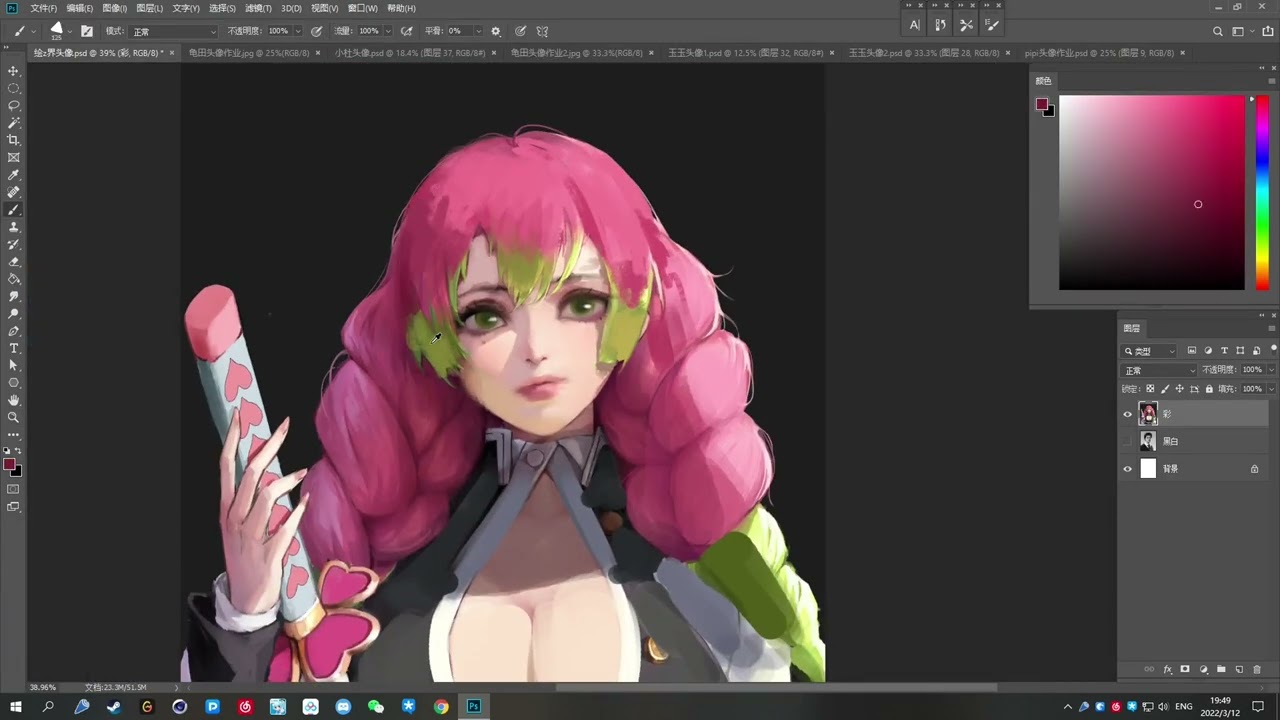This screenshot has height=720, width=1280.
Task: Select the Hand tool
Action: point(14,400)
